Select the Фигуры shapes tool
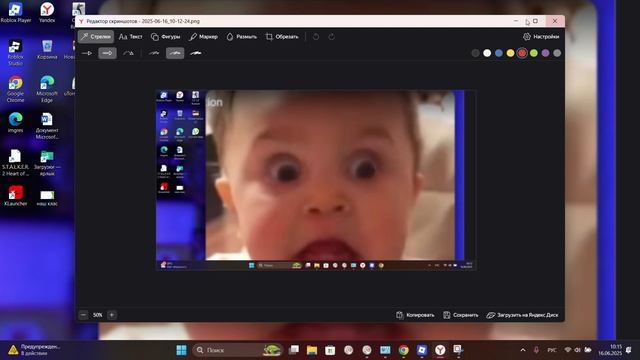Screen dimensions: 640x360 165,37
